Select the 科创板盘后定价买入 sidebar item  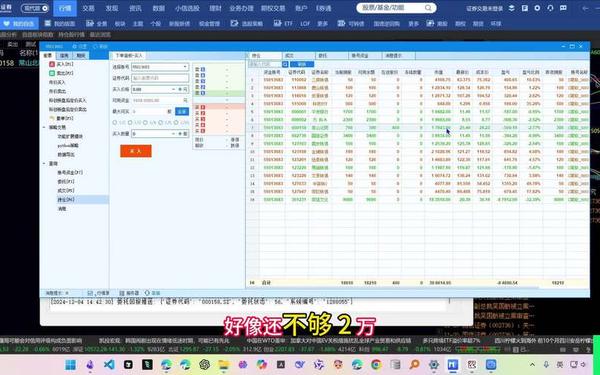pyautogui.click(x=67, y=100)
